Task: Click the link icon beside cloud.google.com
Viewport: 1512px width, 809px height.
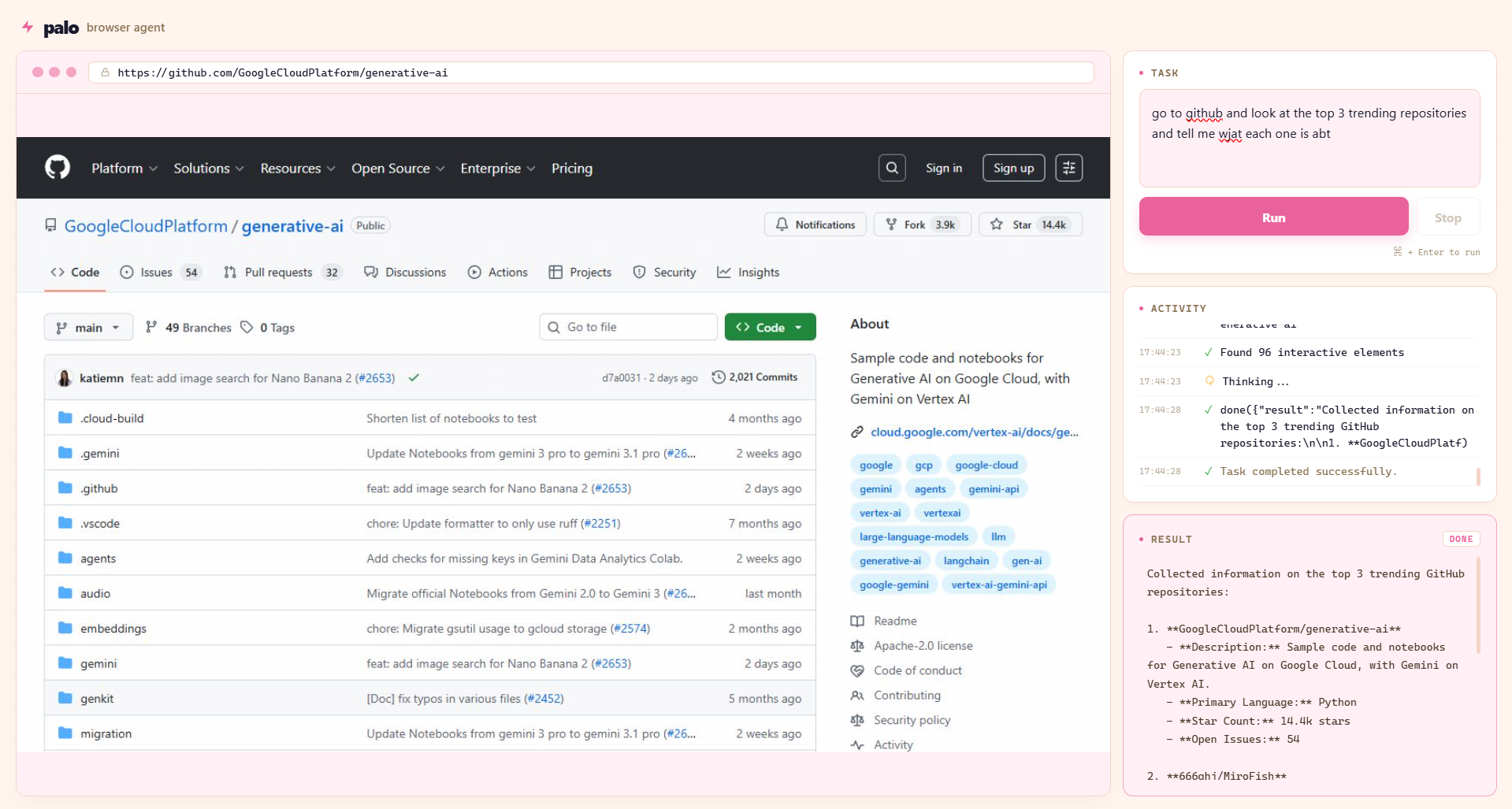Action: 857,432
